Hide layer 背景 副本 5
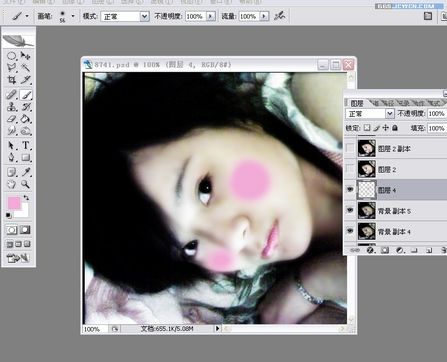447x362 pixels. pyautogui.click(x=350, y=210)
